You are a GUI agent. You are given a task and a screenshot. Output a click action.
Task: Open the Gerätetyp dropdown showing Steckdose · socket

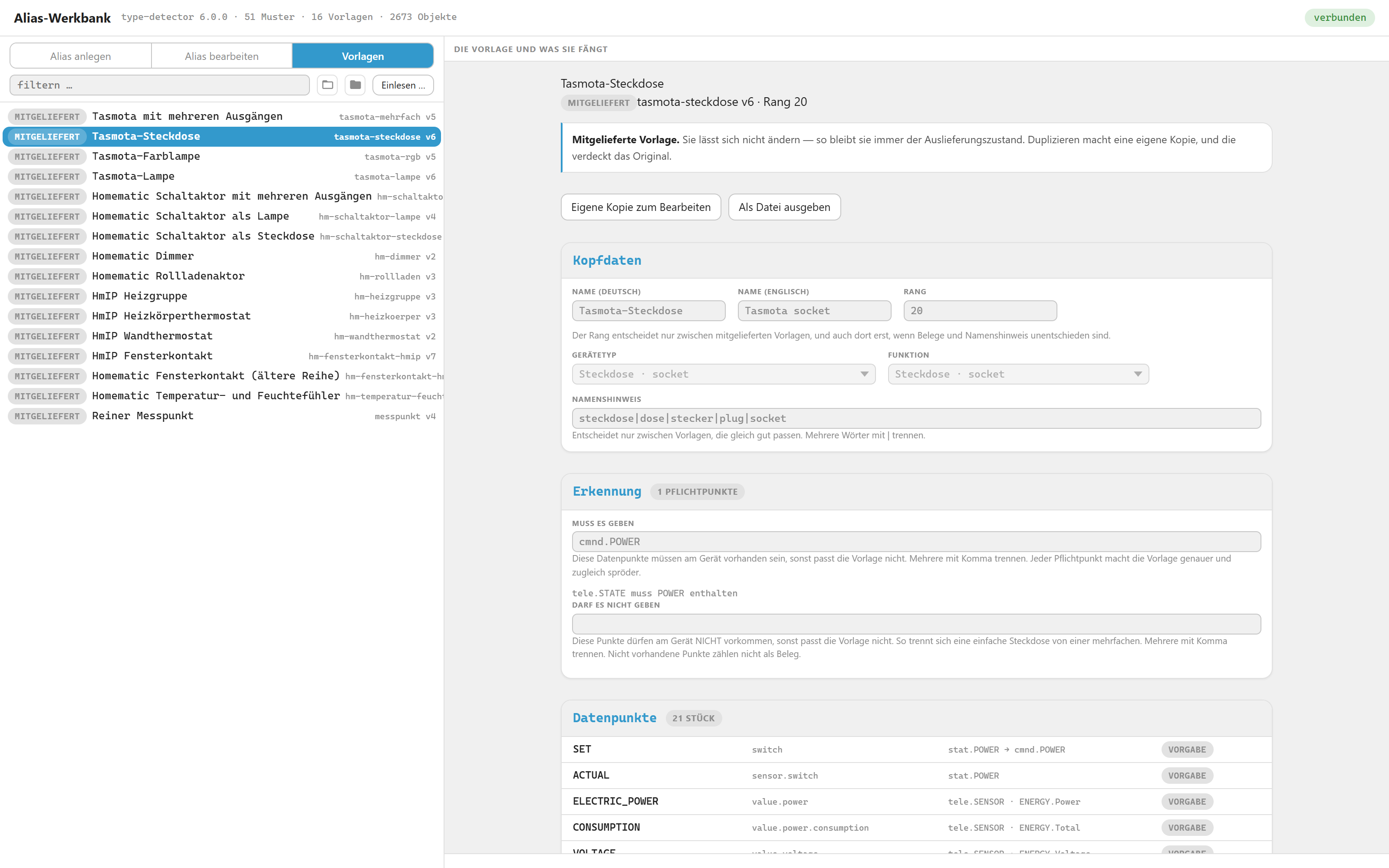(723, 374)
